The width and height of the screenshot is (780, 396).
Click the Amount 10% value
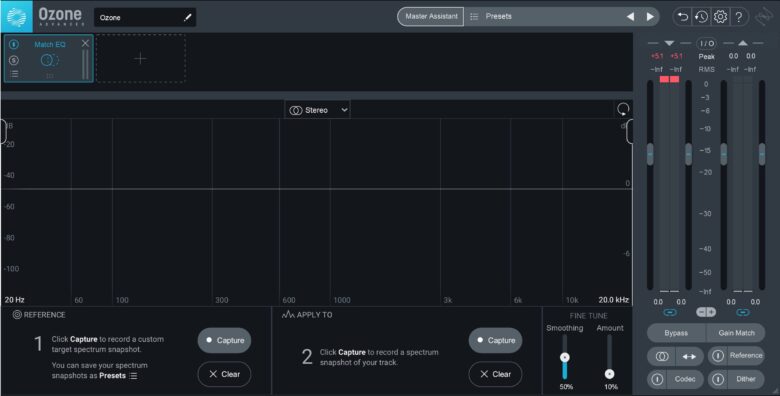[610, 387]
